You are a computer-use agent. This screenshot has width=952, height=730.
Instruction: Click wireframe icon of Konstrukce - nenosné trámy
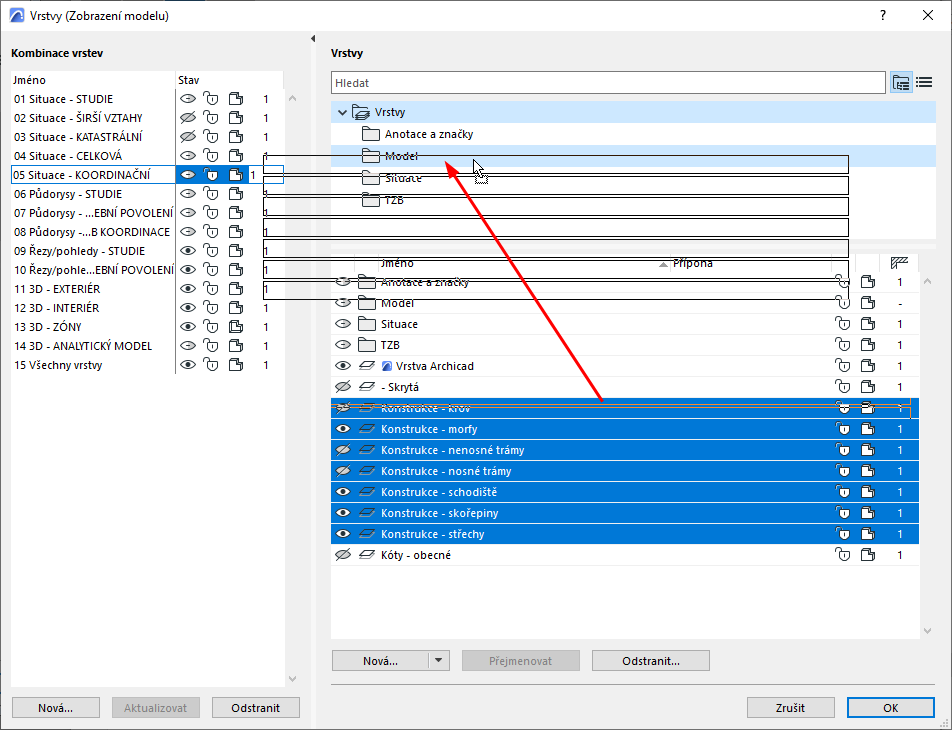click(868, 450)
